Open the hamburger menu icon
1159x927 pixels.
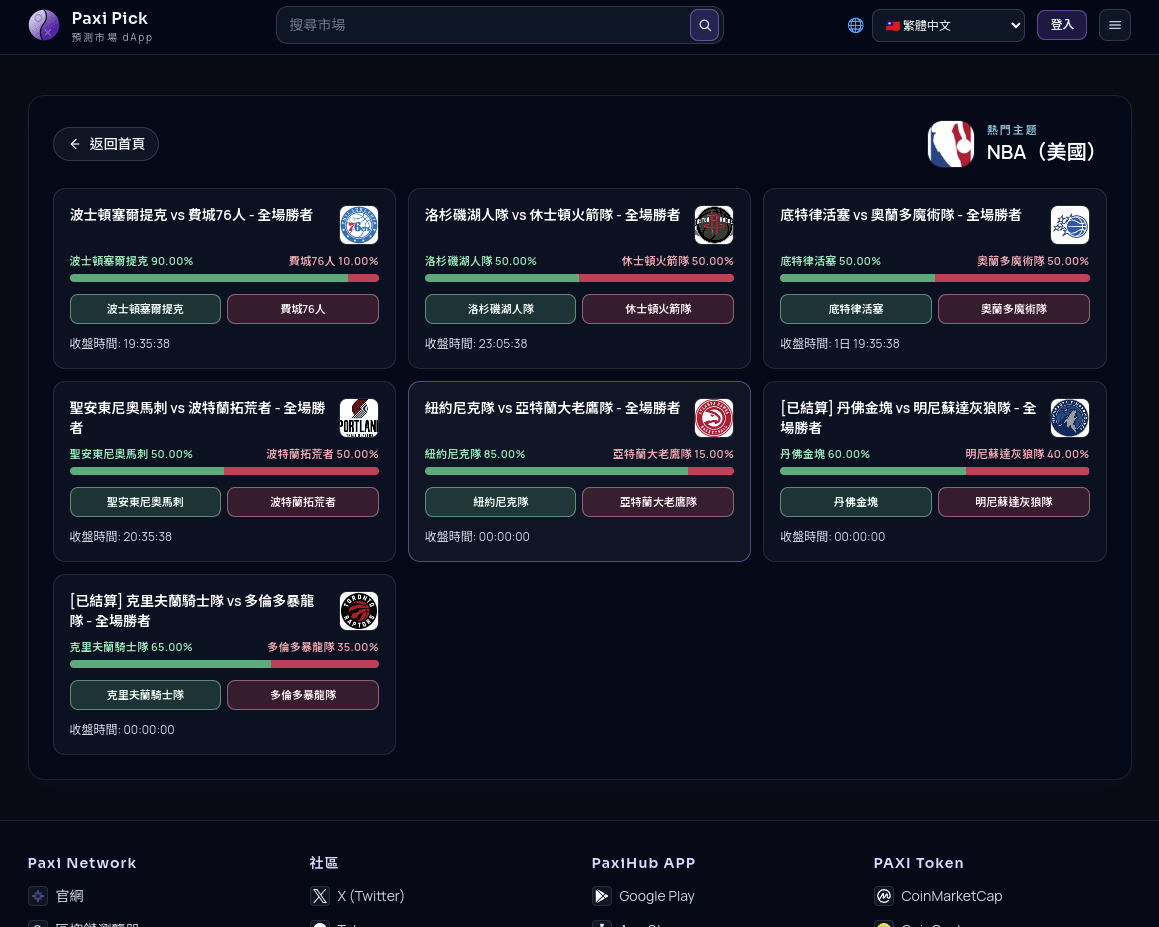pos(1115,25)
